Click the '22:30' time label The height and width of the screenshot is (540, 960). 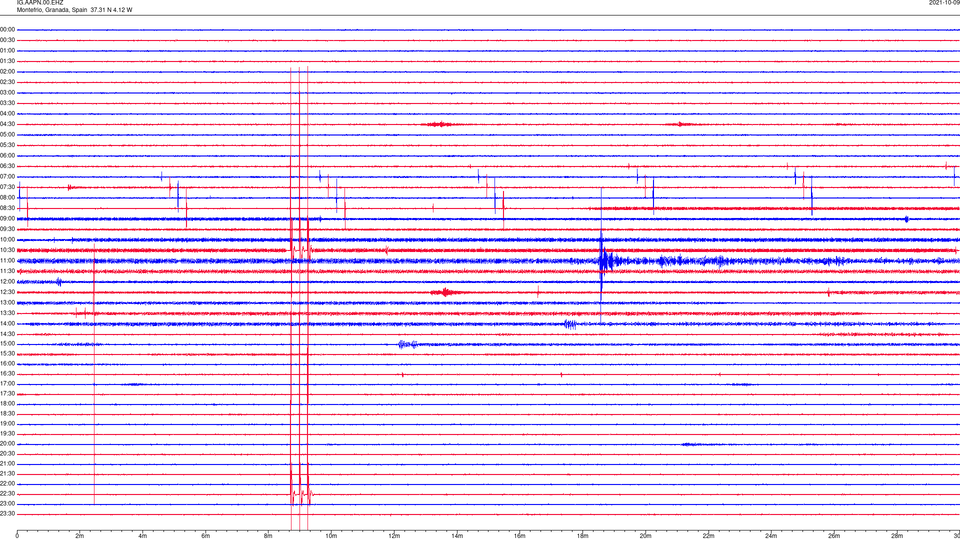[8, 493]
